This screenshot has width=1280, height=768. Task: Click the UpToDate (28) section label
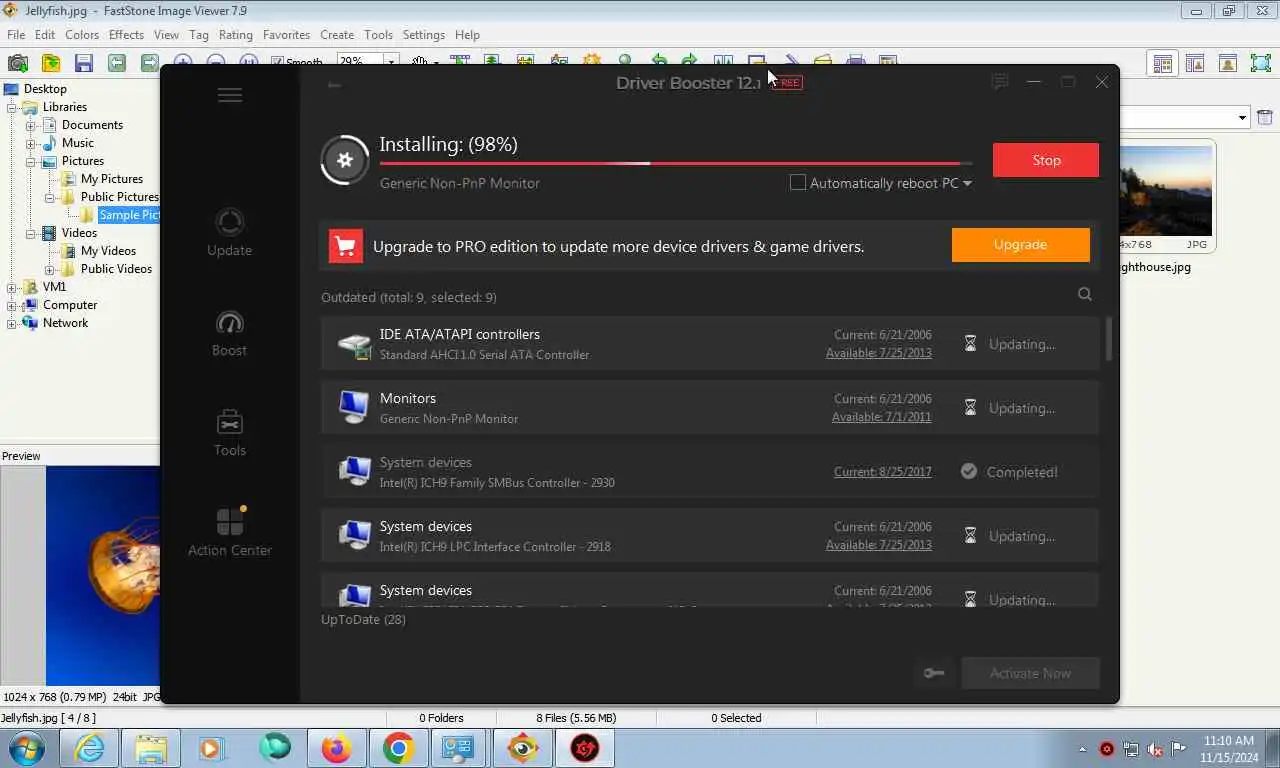[x=363, y=619]
